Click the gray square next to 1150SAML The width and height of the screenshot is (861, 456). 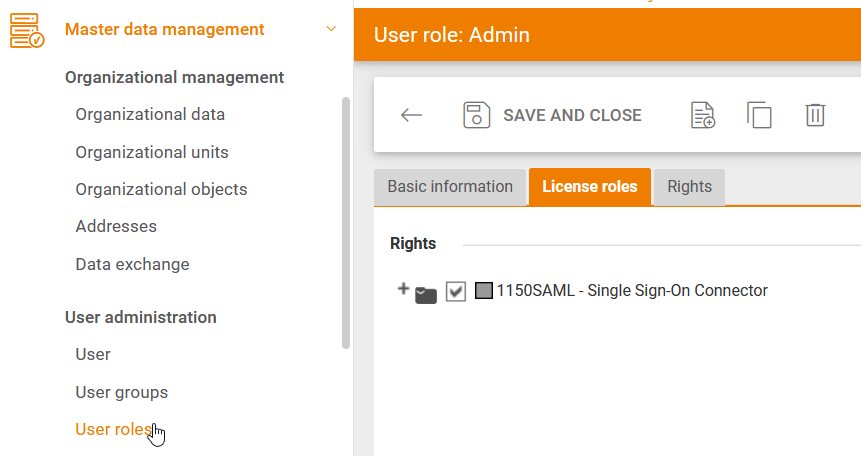click(484, 292)
